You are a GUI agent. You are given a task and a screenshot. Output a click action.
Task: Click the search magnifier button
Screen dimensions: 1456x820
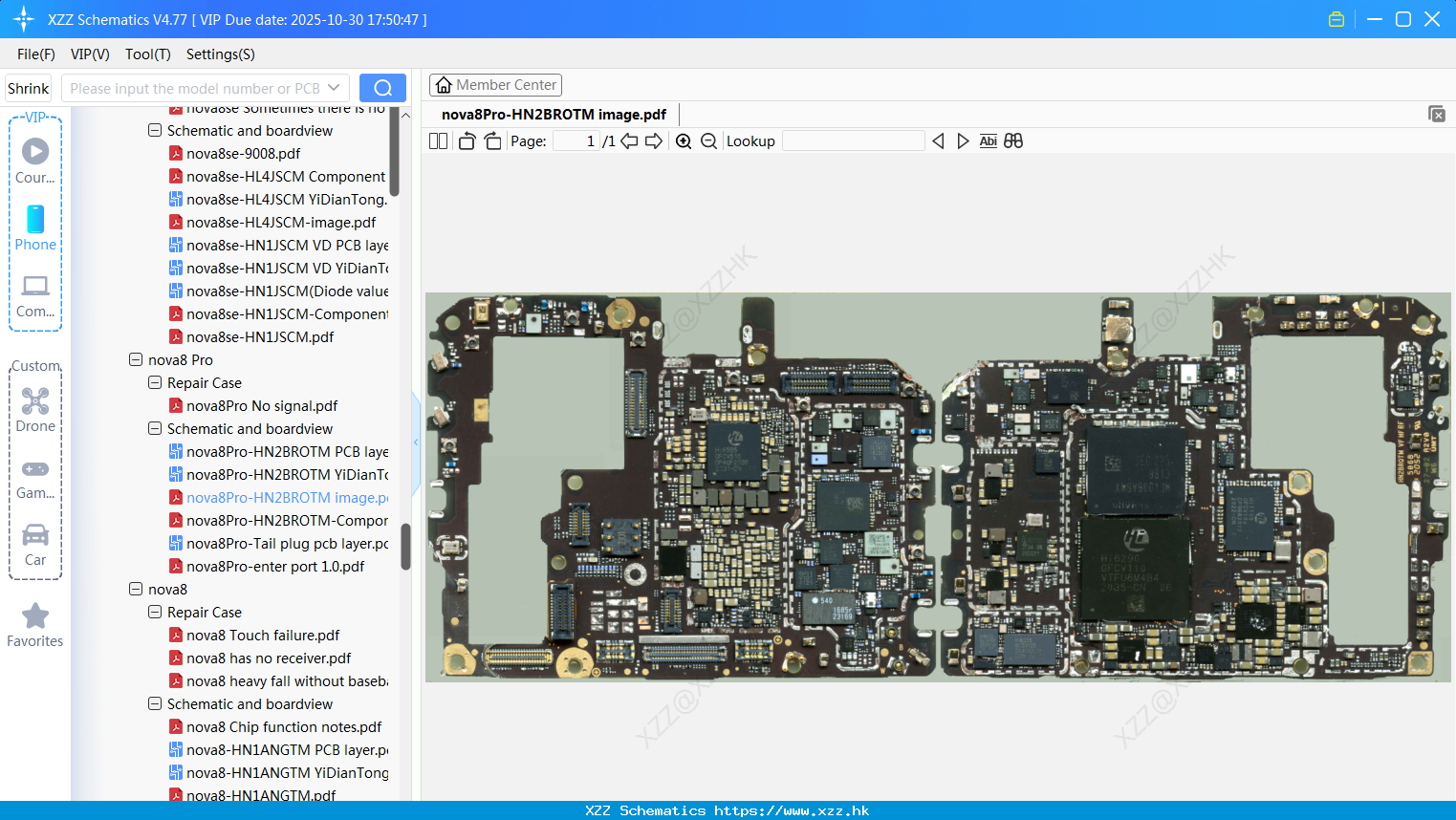point(382,88)
